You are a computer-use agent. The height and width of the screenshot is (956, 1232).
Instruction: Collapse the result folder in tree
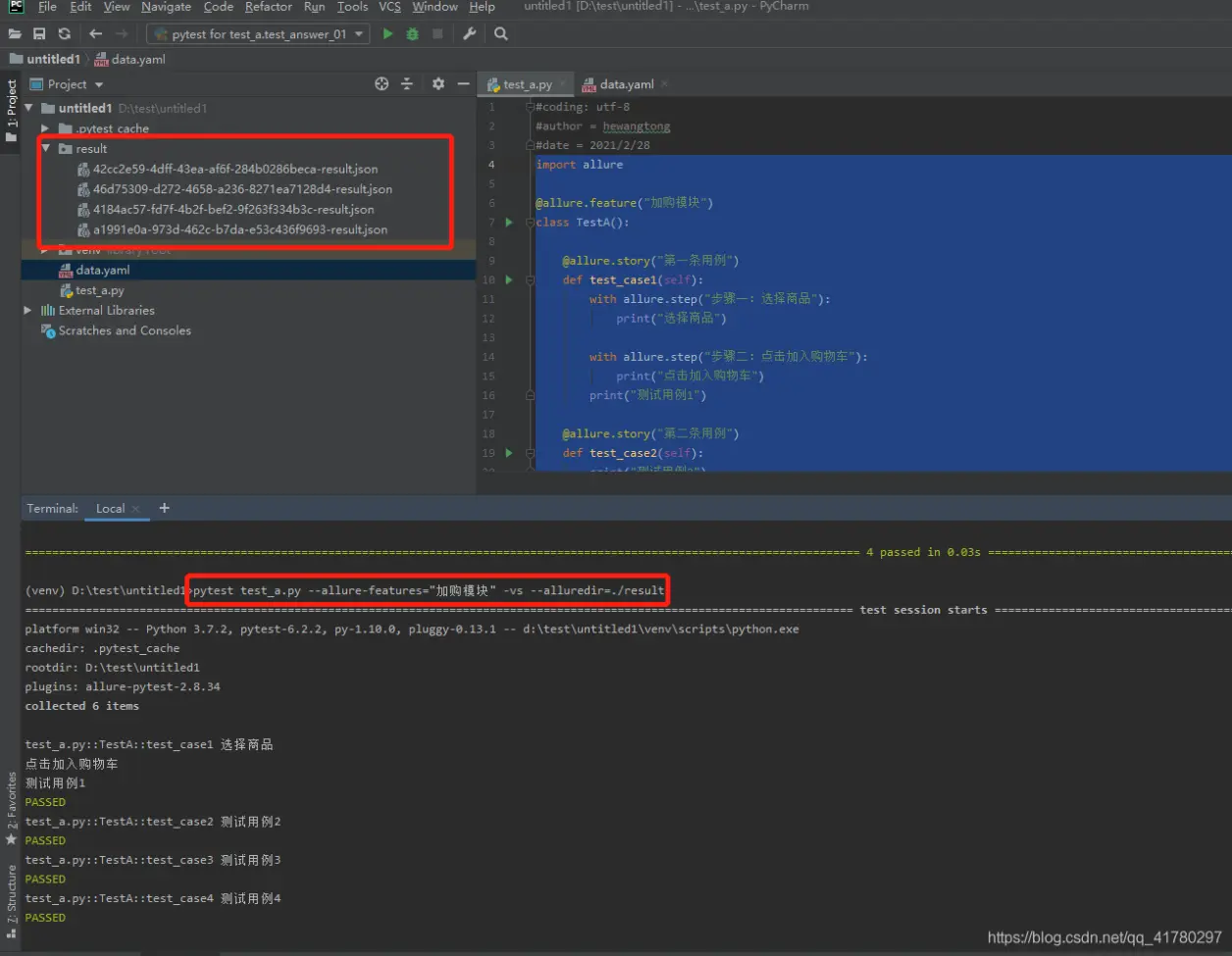[45, 149]
